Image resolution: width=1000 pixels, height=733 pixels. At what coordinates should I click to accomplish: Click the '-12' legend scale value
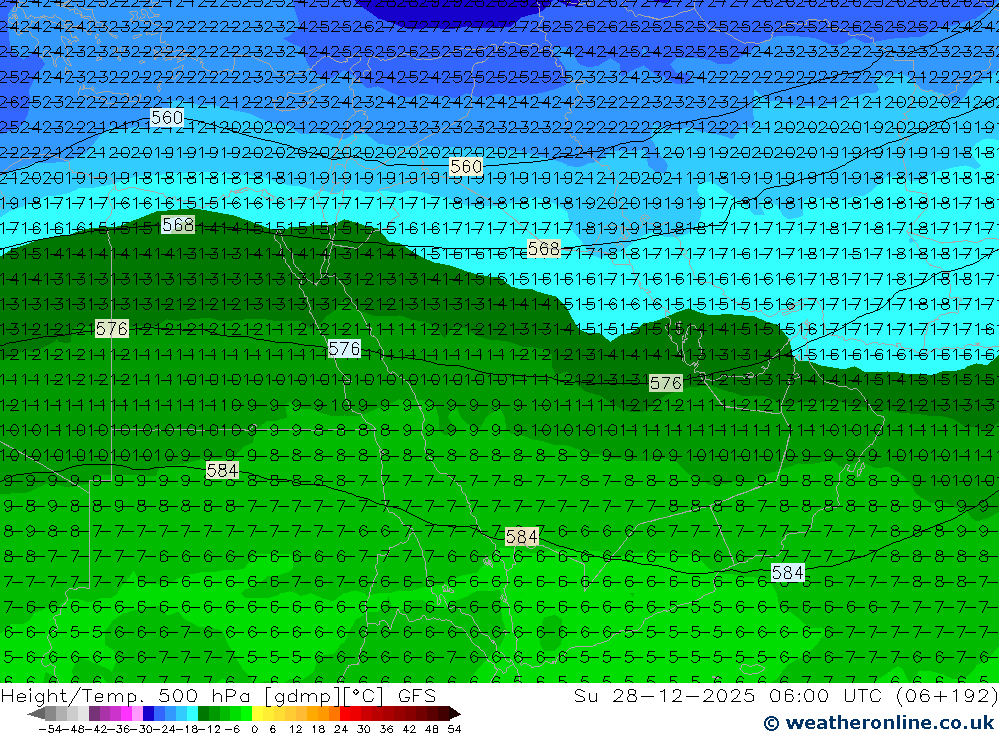[210, 729]
